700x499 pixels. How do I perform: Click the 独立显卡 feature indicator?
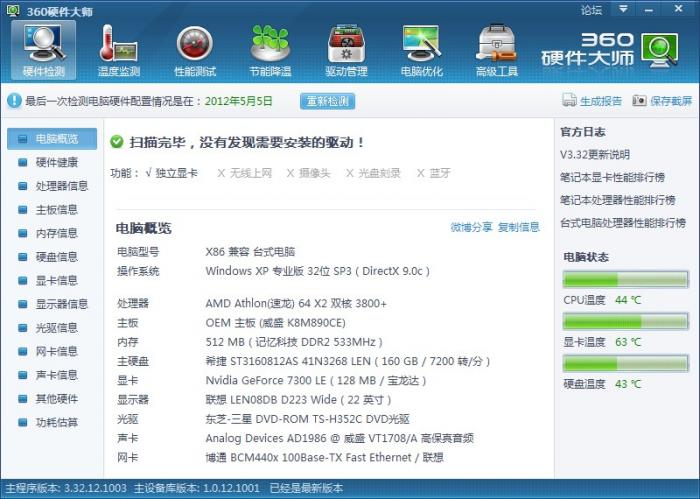click(171, 173)
